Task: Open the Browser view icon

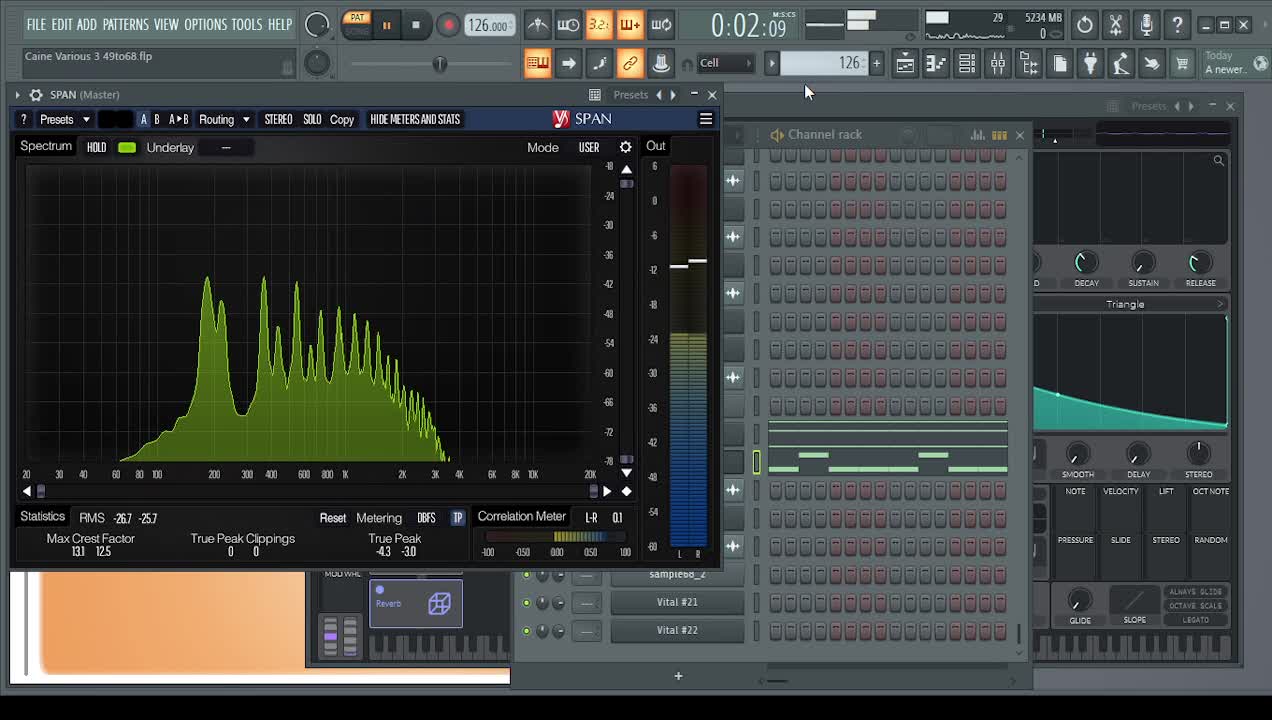Action: (x=1029, y=64)
